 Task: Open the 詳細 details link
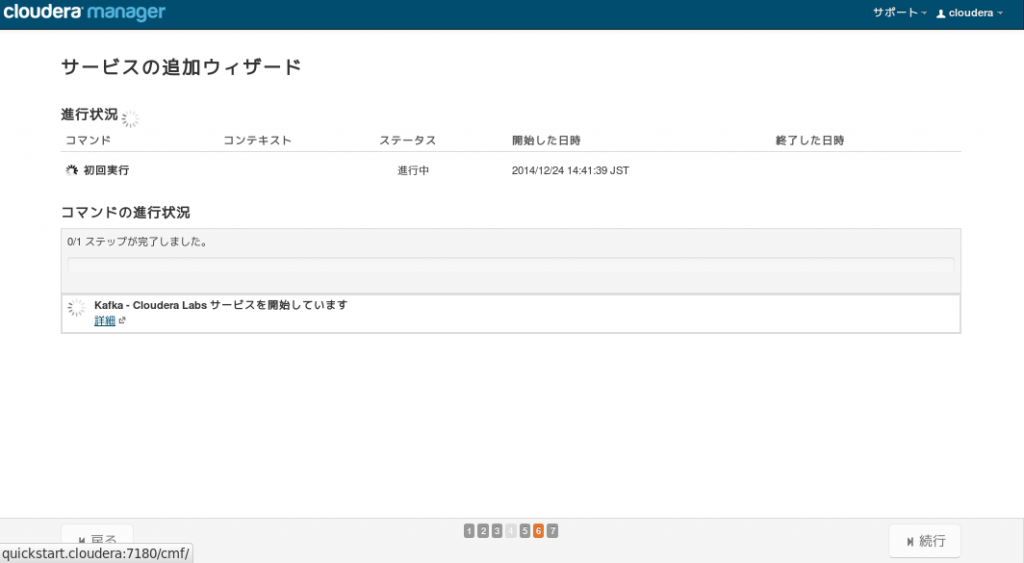coord(104,321)
